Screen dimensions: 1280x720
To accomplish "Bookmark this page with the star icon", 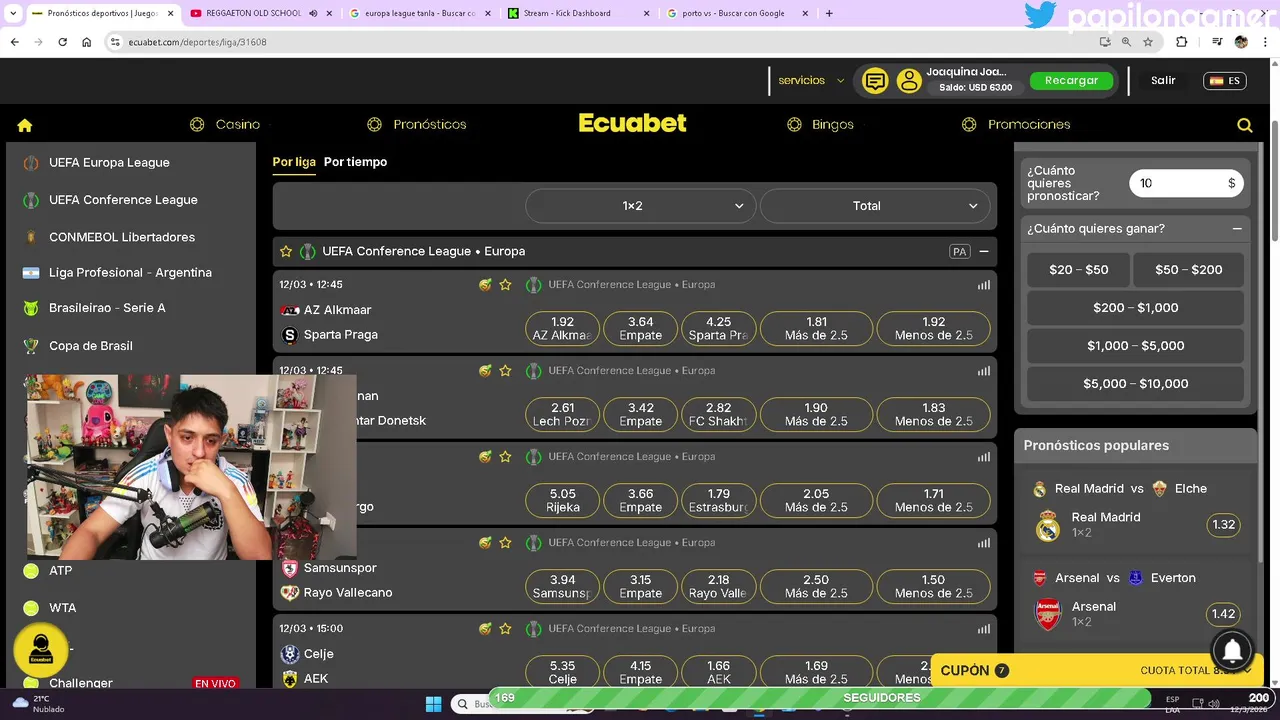I will [x=1148, y=42].
